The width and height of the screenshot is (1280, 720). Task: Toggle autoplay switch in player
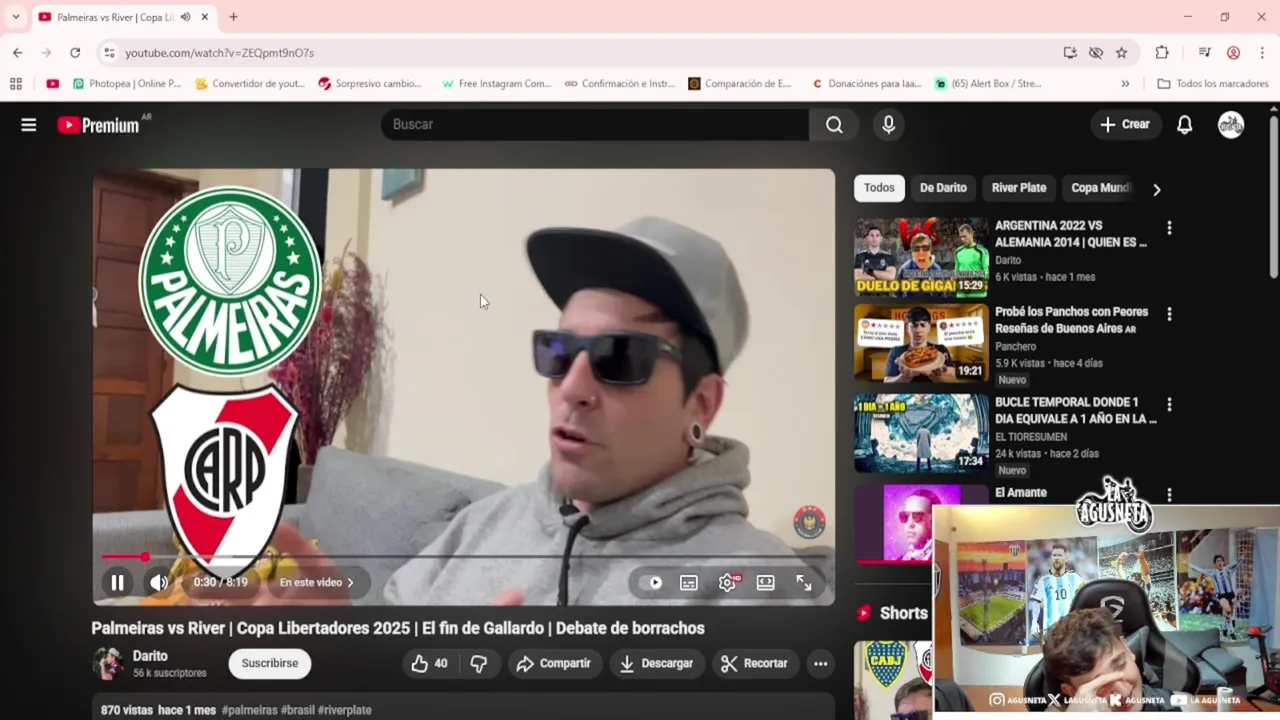click(651, 583)
